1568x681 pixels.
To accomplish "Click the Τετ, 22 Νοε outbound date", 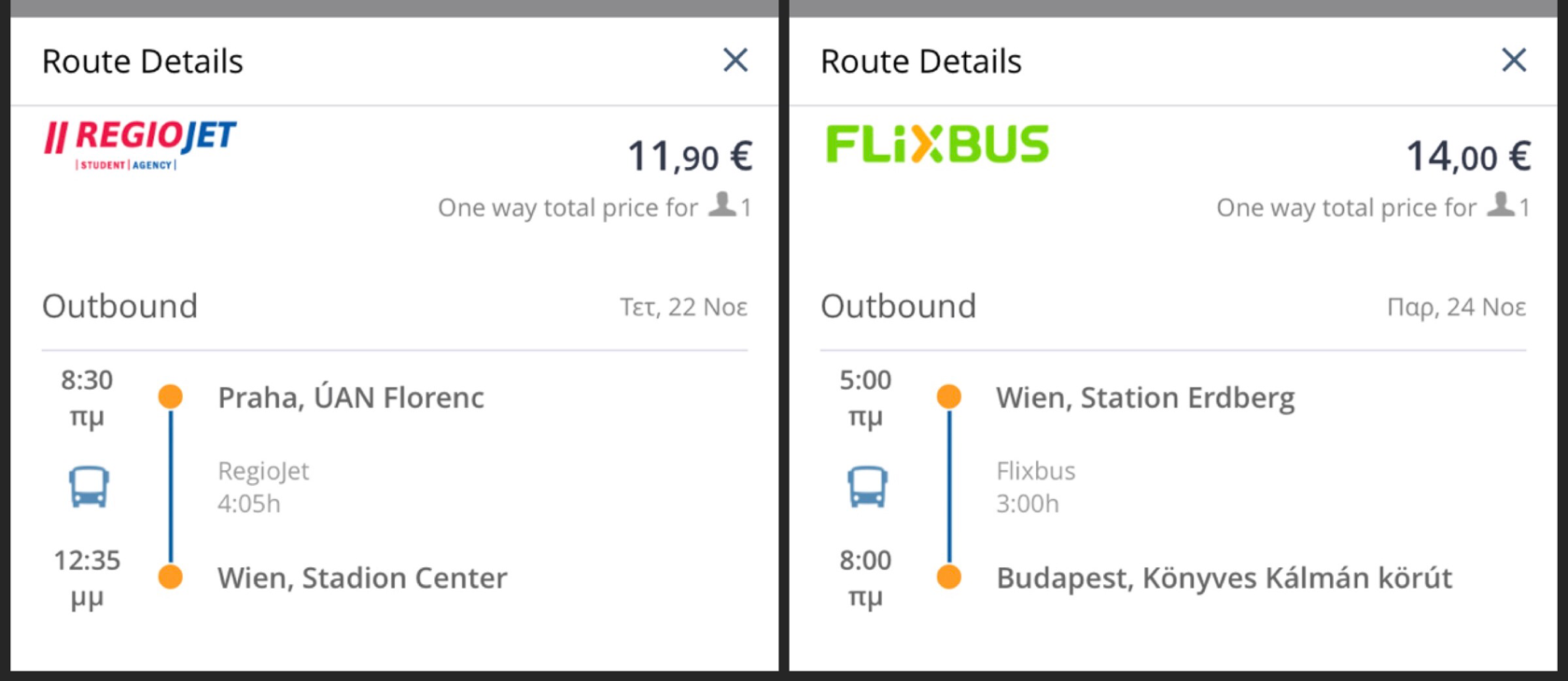I will tap(684, 307).
